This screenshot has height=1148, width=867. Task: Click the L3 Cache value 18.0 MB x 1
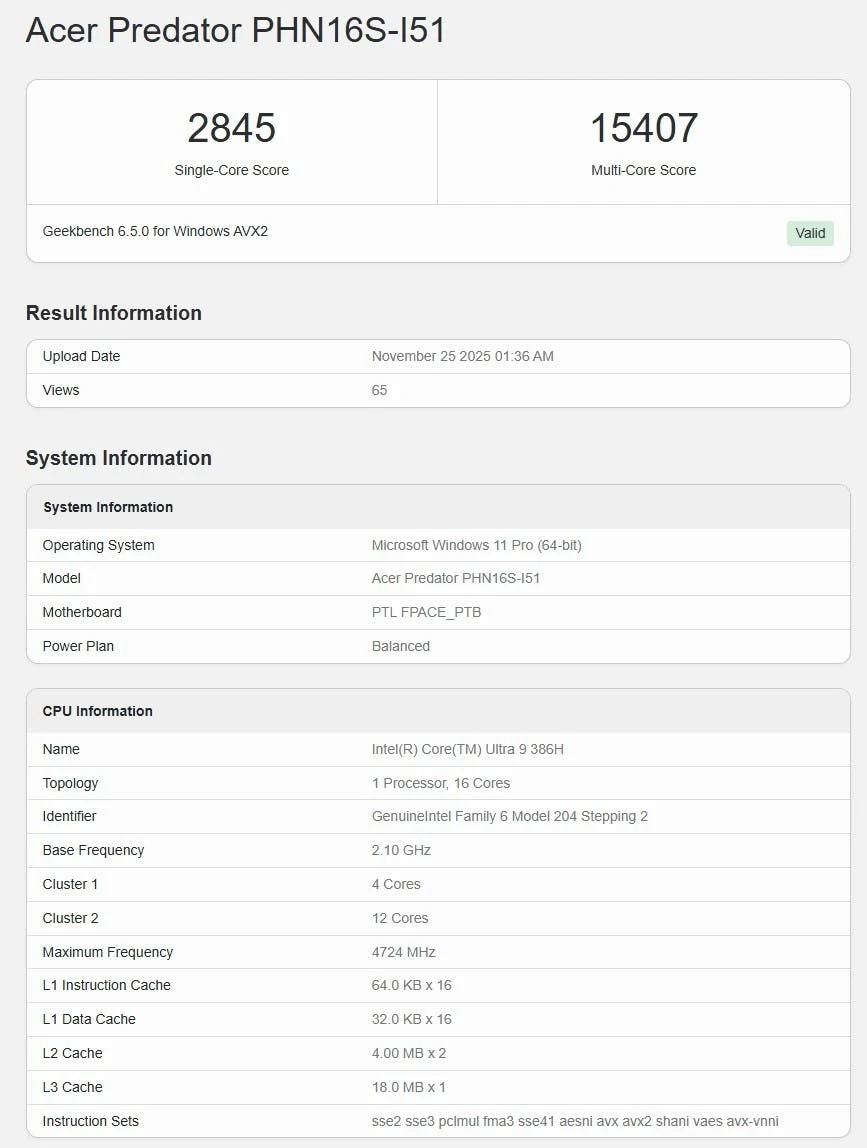(408, 1087)
